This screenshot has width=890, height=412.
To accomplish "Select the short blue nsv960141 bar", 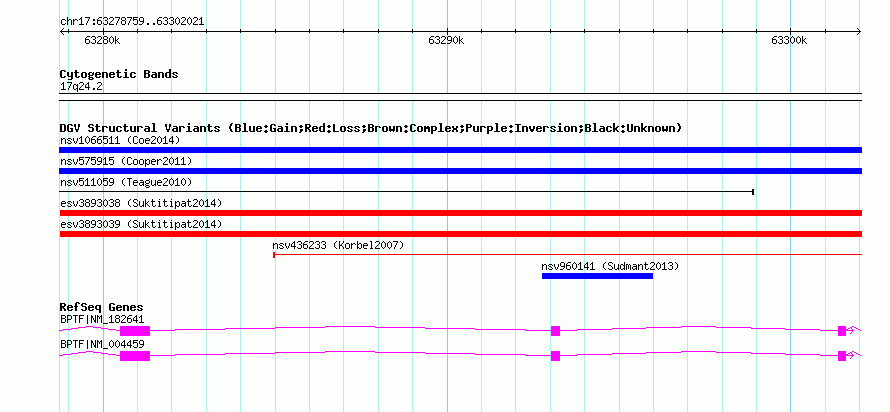I will 597,276.
